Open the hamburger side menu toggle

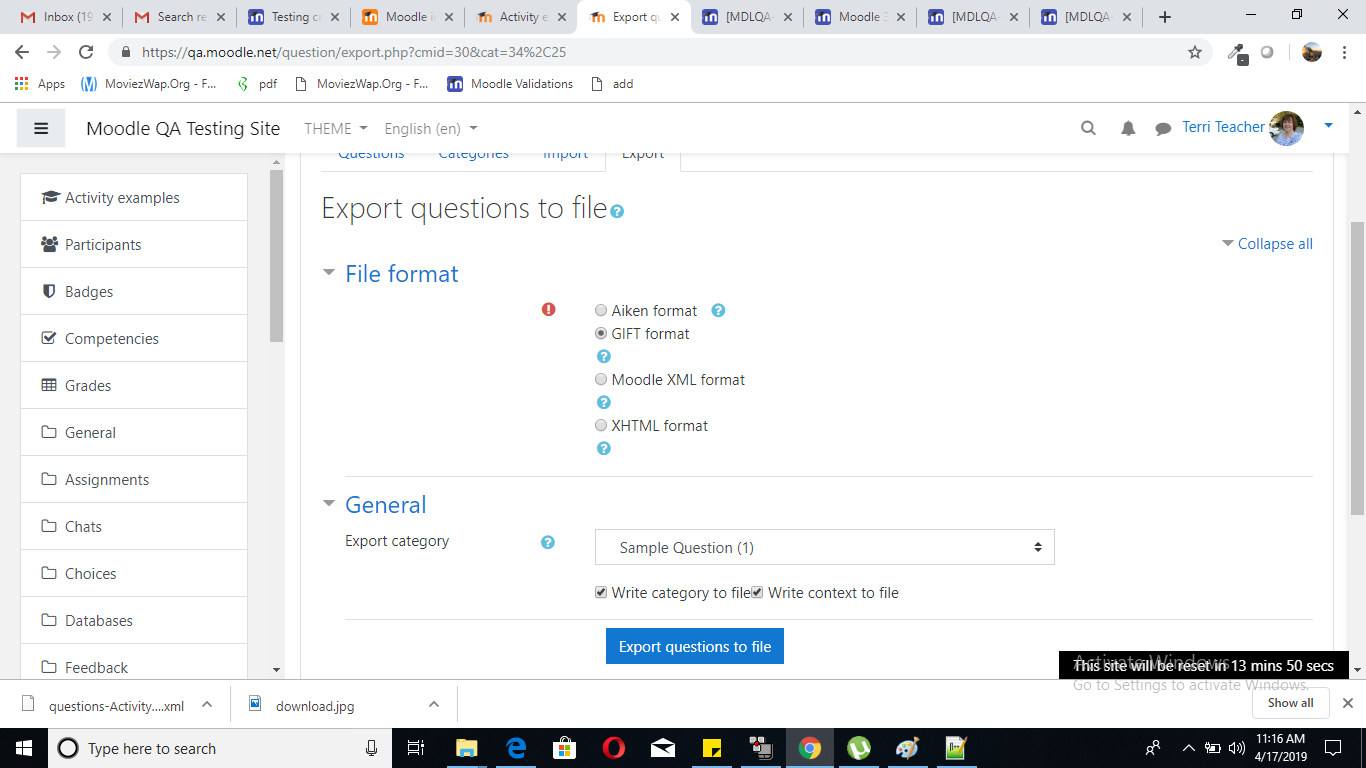coord(41,128)
